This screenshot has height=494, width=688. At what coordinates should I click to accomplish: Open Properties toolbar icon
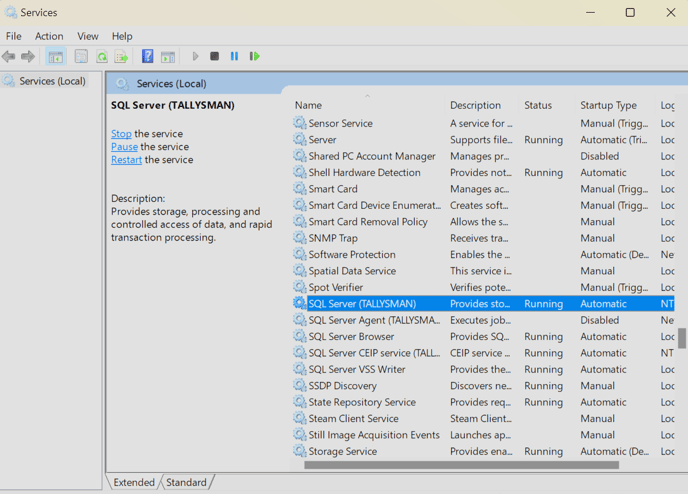coord(81,56)
